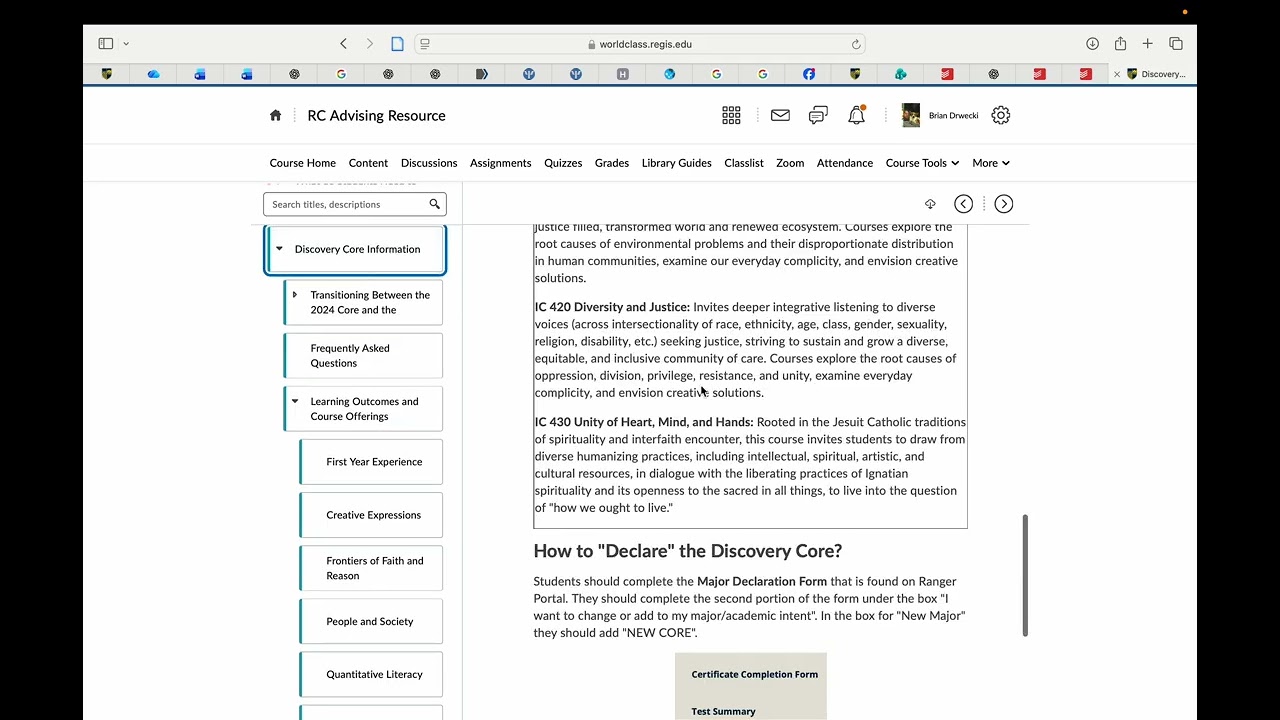
Task: Show the Safari tab overview
Action: 1176,44
